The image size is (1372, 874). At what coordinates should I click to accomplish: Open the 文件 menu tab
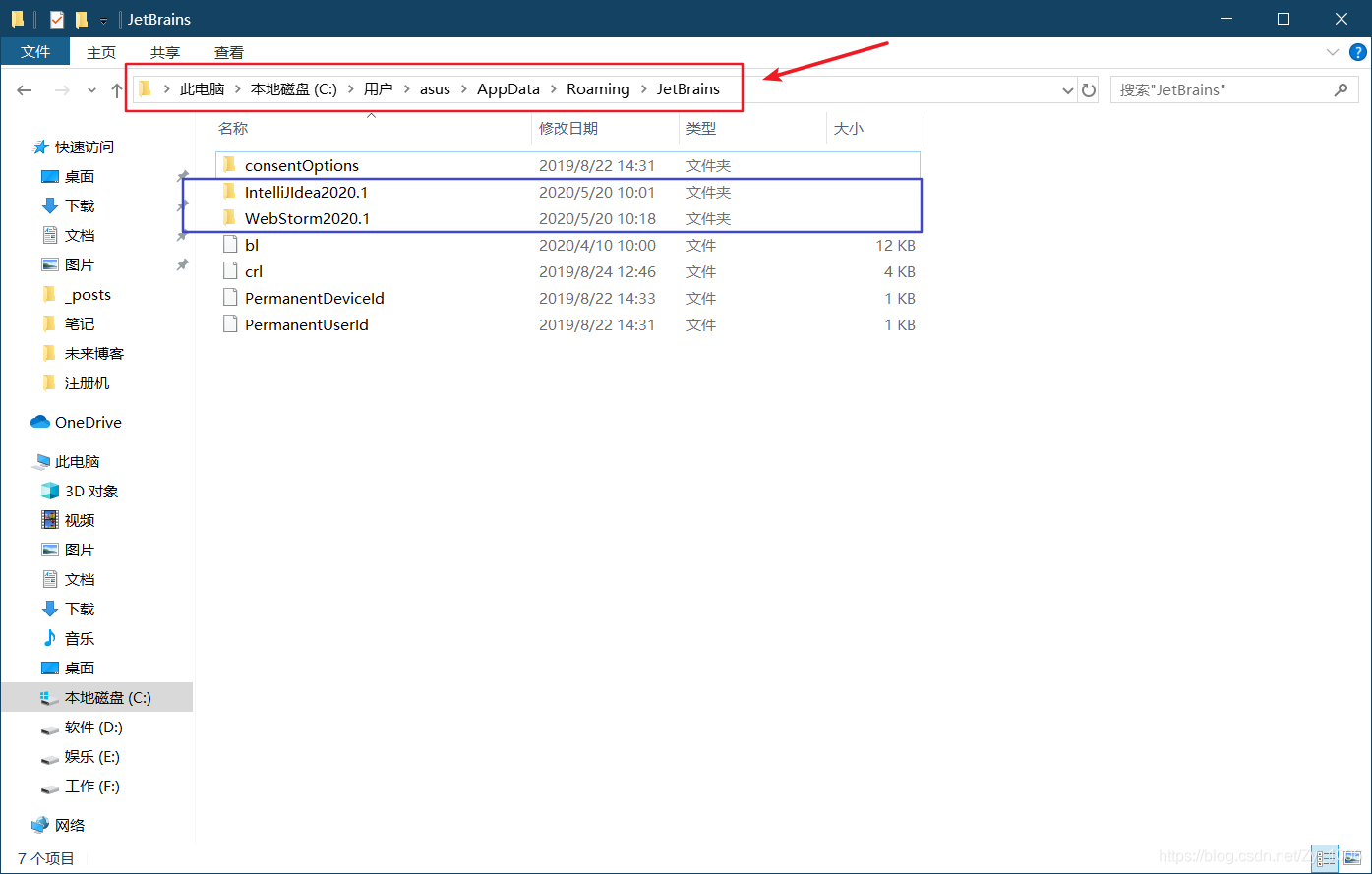point(35,52)
